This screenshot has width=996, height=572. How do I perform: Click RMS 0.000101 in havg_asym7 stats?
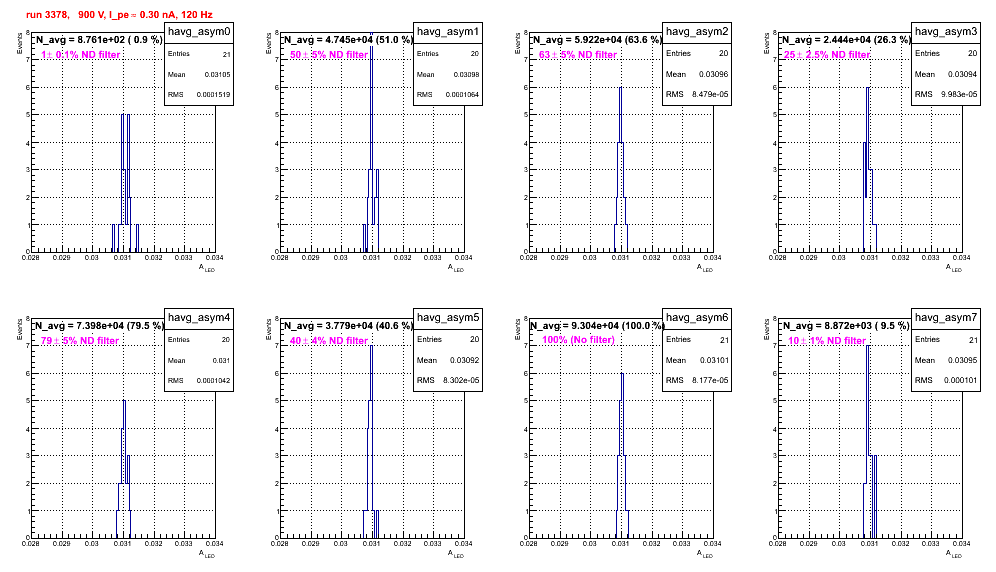pos(946,381)
